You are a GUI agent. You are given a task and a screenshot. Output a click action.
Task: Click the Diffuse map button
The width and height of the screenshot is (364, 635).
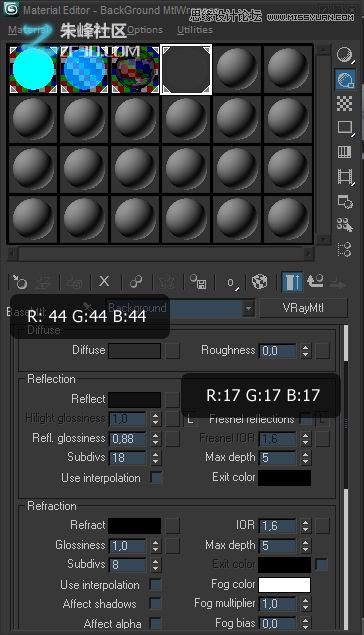point(172,351)
